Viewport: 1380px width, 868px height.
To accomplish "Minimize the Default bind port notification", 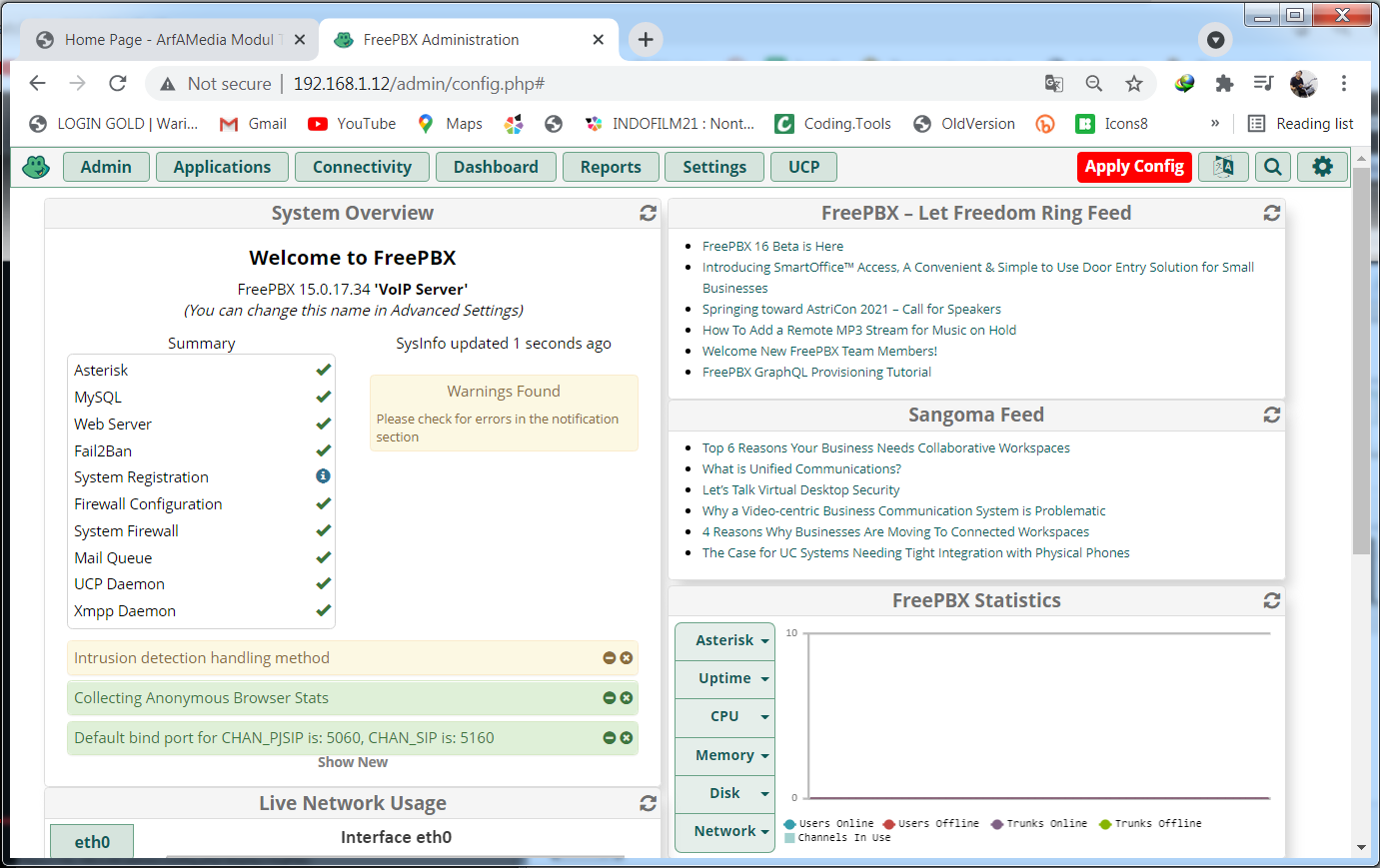I will [610, 738].
